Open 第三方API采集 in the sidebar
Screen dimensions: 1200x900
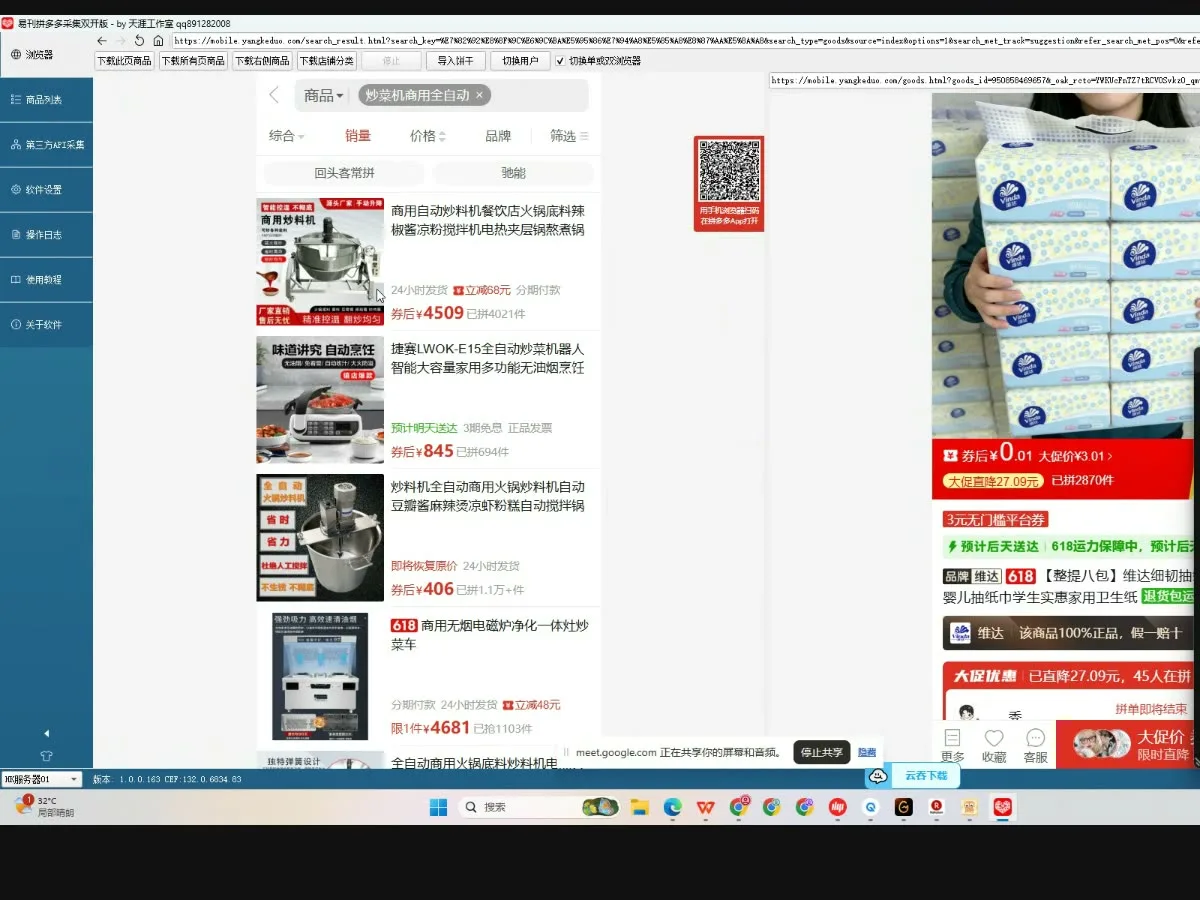[46, 145]
